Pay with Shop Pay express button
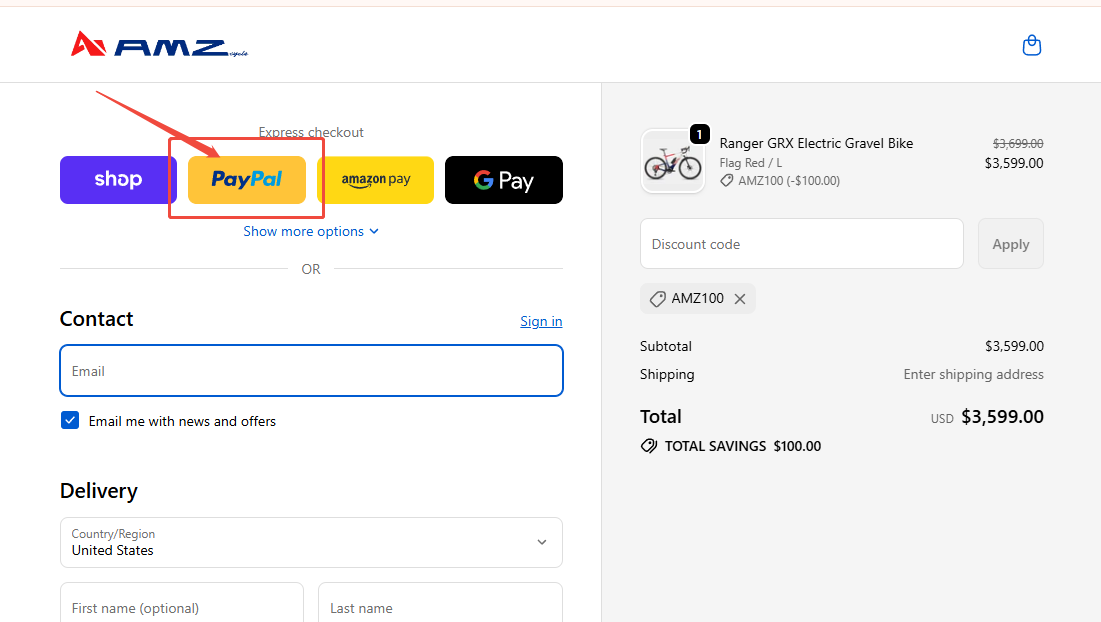1101x622 pixels. (118, 180)
